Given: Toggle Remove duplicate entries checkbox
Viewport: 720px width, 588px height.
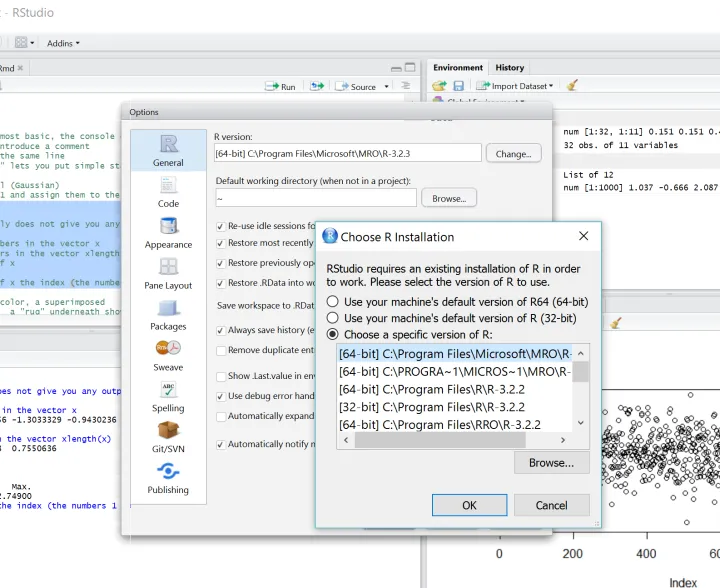Looking at the screenshot, I should tap(221, 351).
